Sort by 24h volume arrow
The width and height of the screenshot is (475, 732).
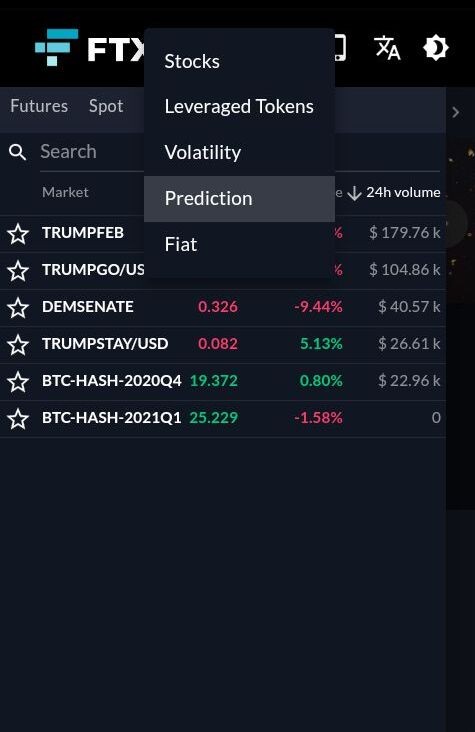coord(354,192)
